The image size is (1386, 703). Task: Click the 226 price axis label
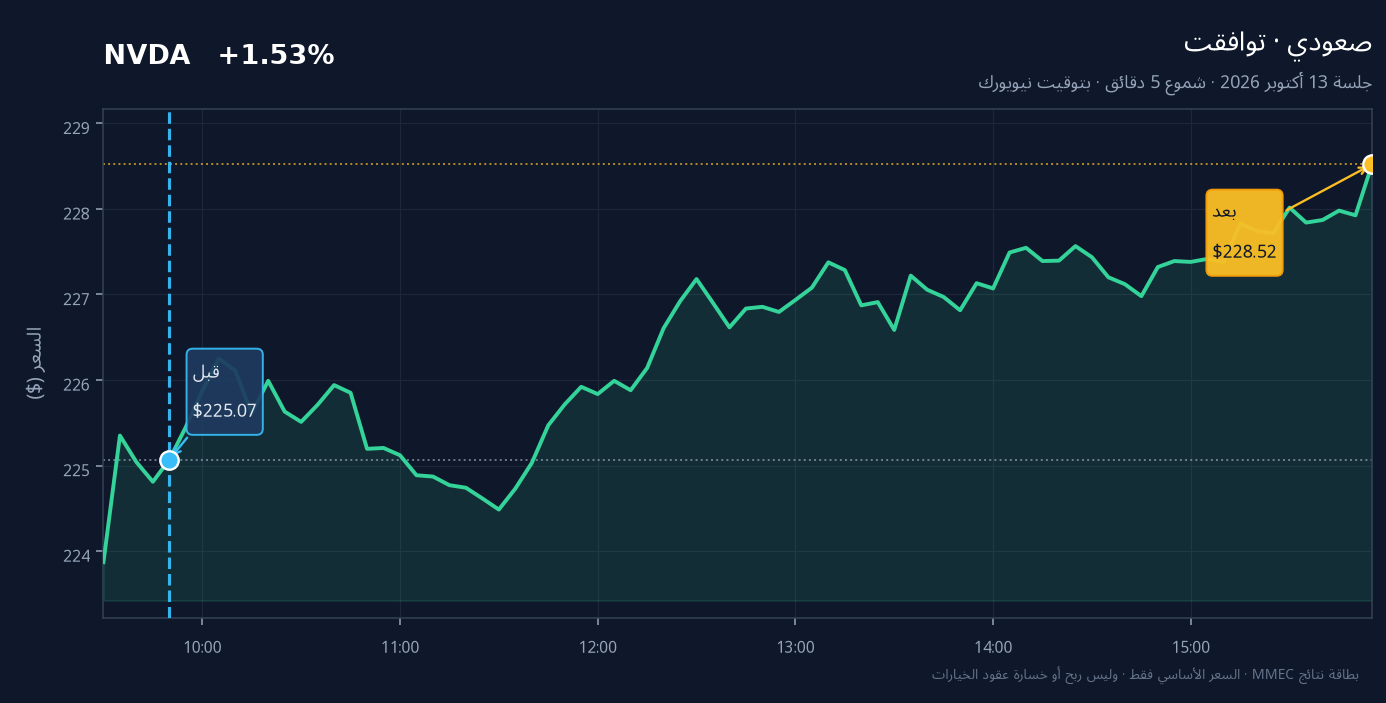point(77,384)
